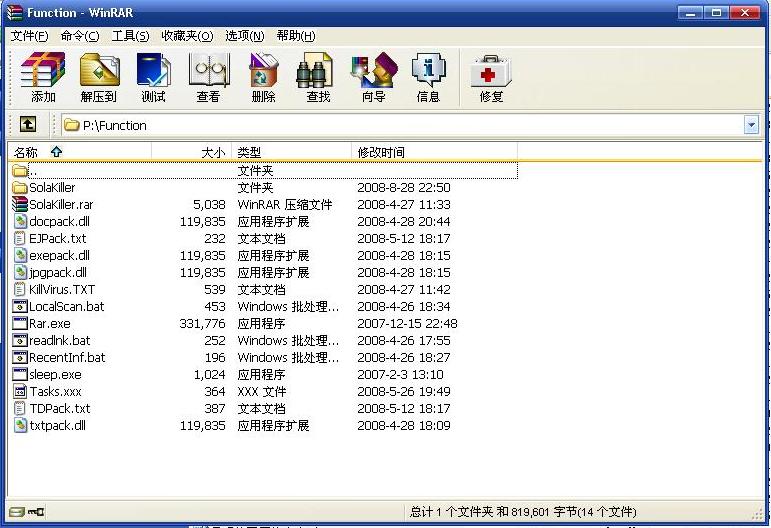Click the drive icon in status bar

(x=16, y=512)
